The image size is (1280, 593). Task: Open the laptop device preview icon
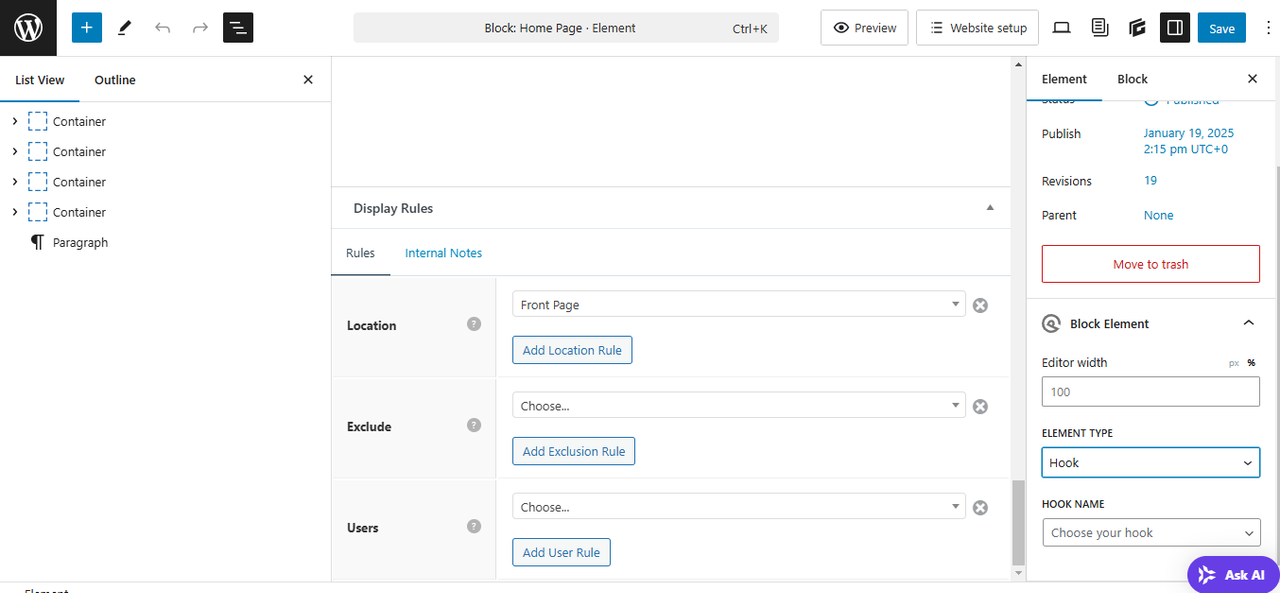pyautogui.click(x=1062, y=28)
